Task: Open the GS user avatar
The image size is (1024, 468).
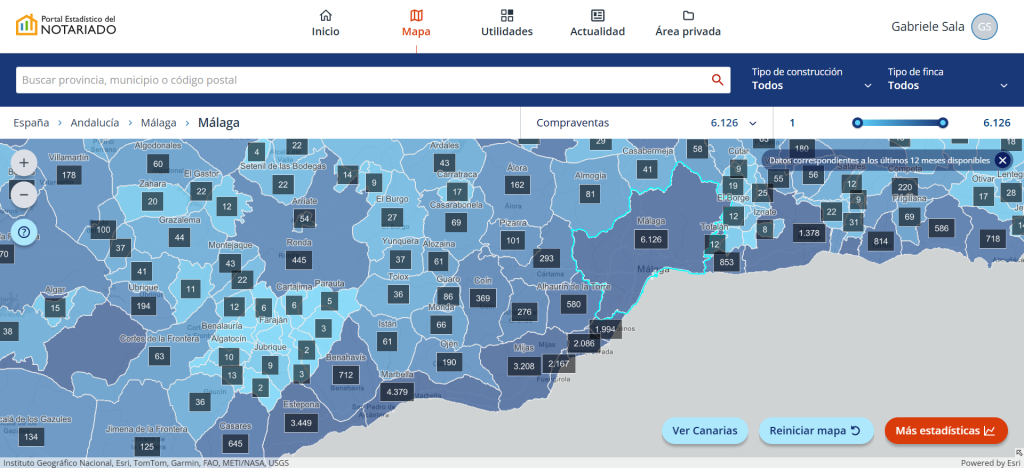Action: [984, 27]
